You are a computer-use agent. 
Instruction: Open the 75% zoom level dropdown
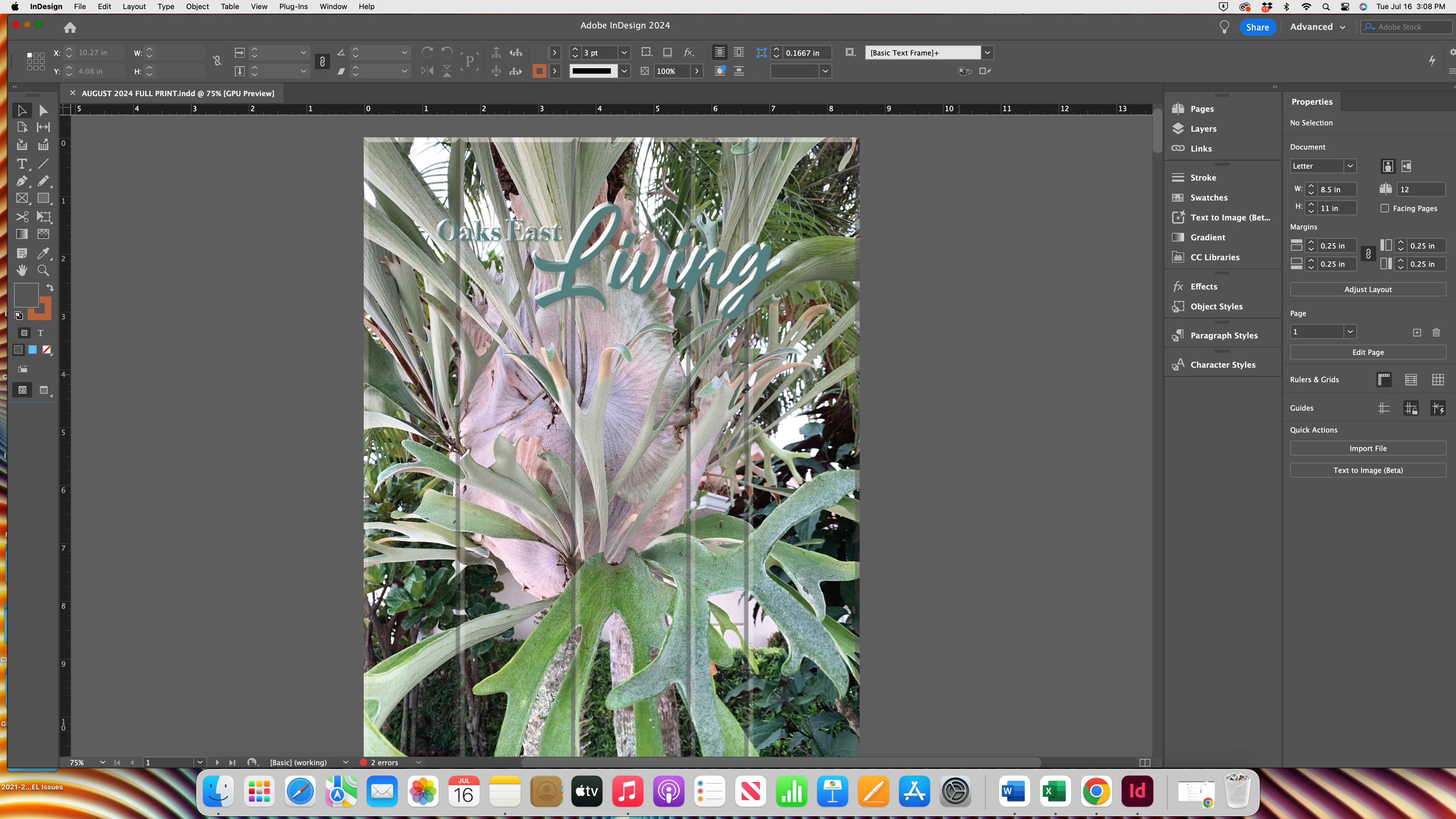[x=102, y=762]
